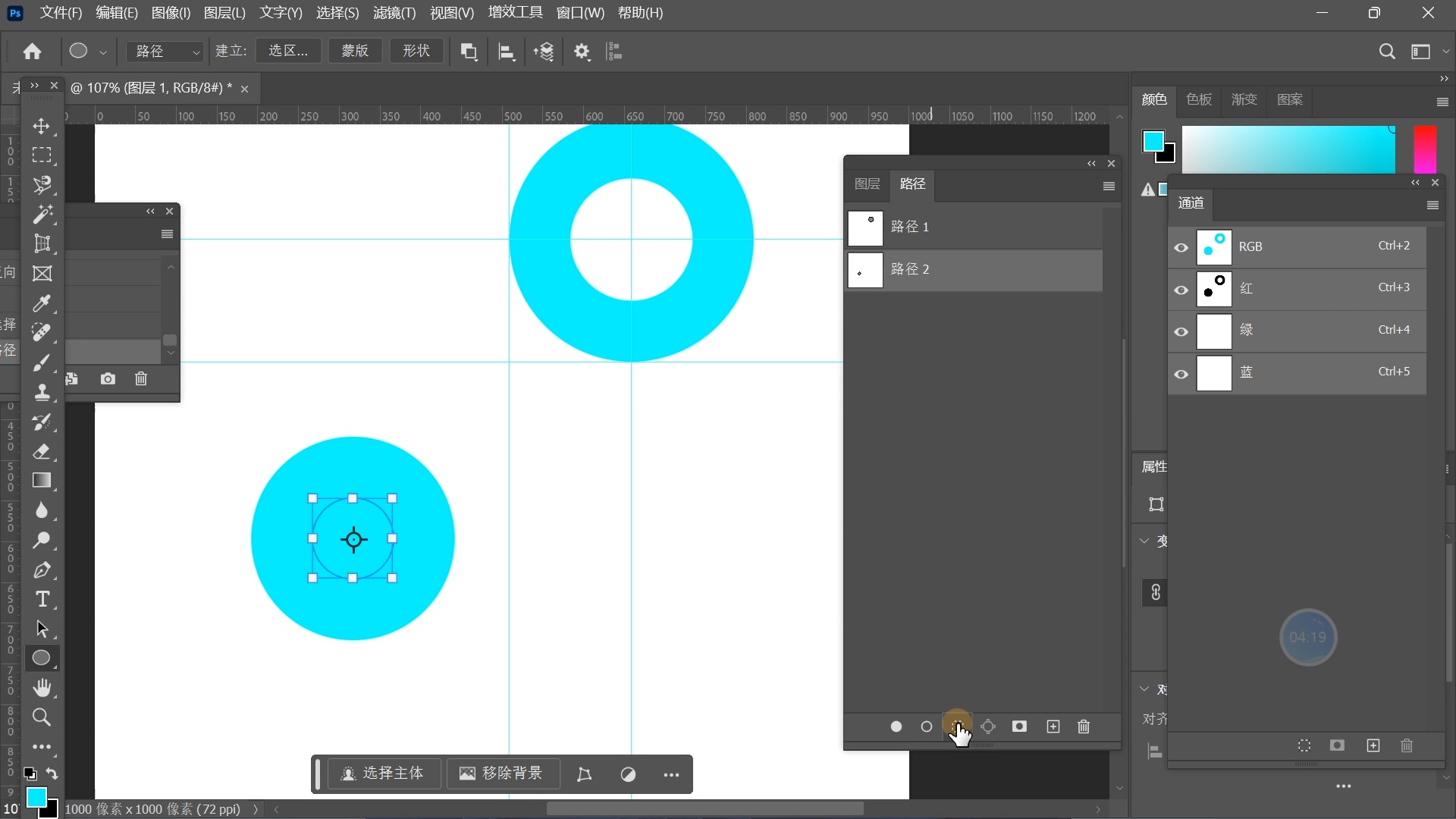Select the Eraser tool
Screen dimensions: 1456x819
point(42,452)
